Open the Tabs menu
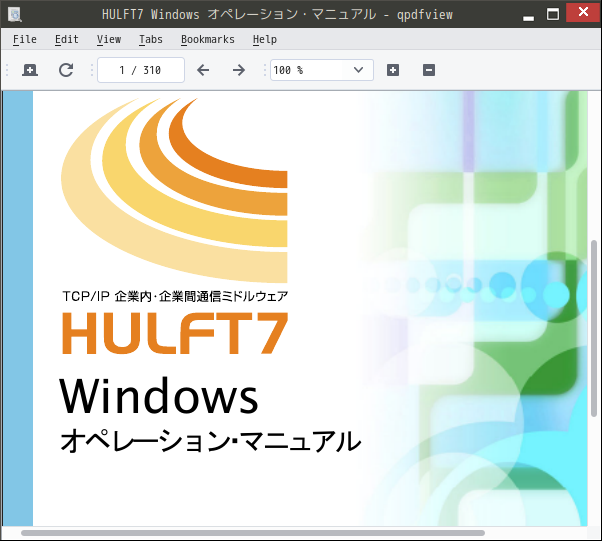602x541 pixels. click(x=151, y=40)
